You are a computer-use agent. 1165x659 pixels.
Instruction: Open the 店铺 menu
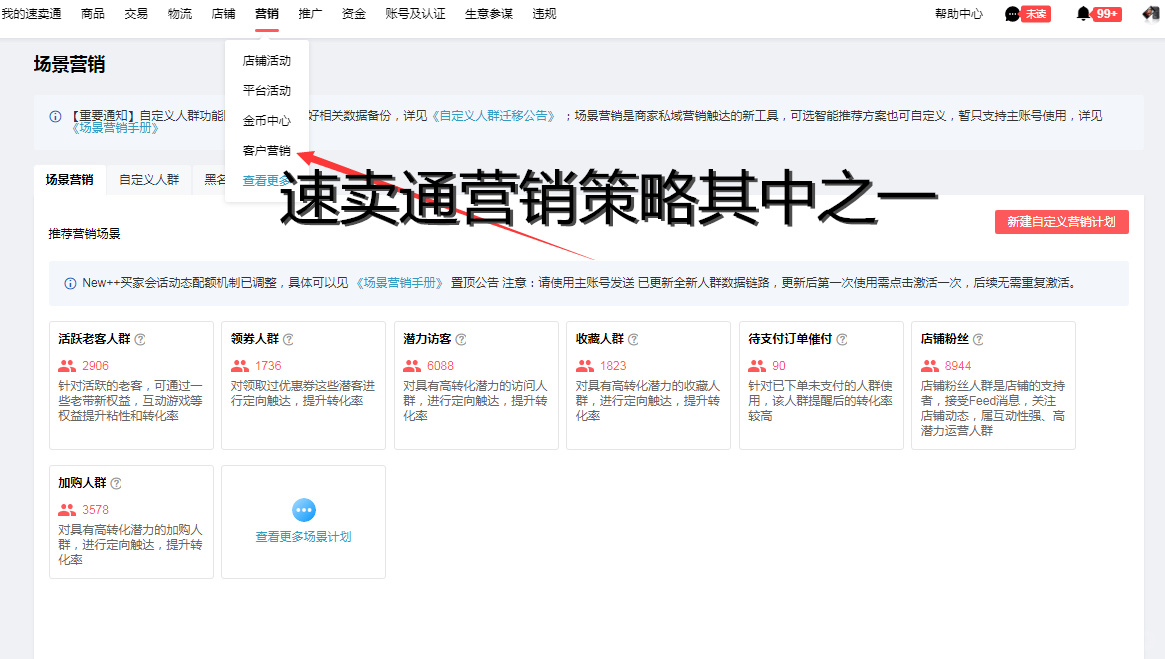[x=224, y=14]
